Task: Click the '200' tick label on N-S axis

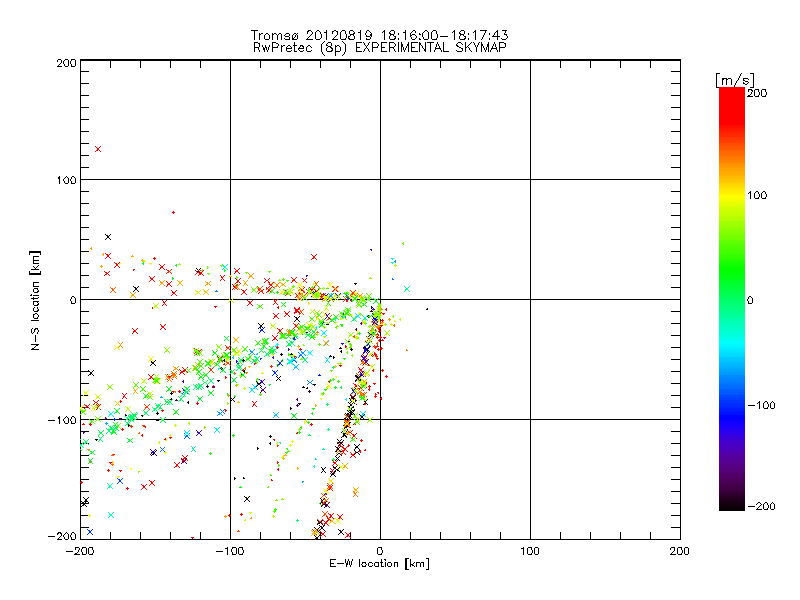Action: [66, 63]
